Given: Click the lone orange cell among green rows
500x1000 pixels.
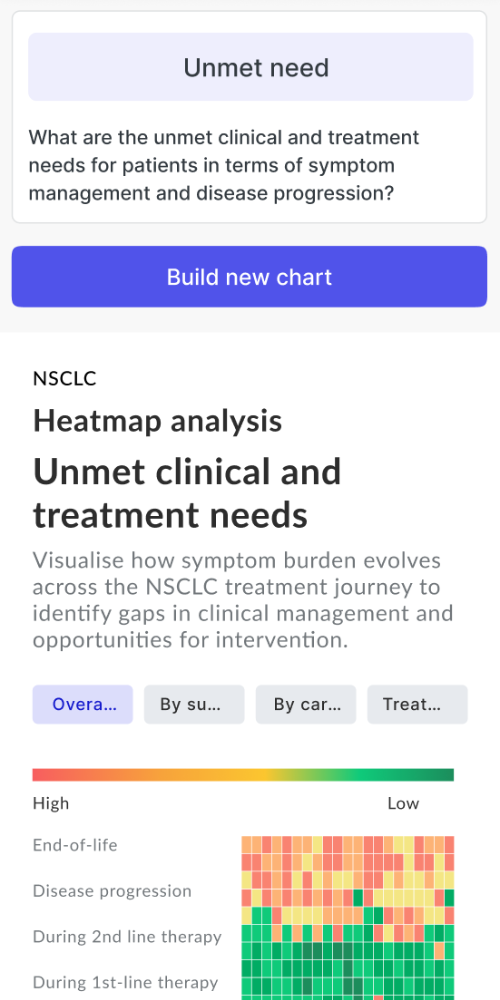Looking at the screenshot, I should coord(439,951).
